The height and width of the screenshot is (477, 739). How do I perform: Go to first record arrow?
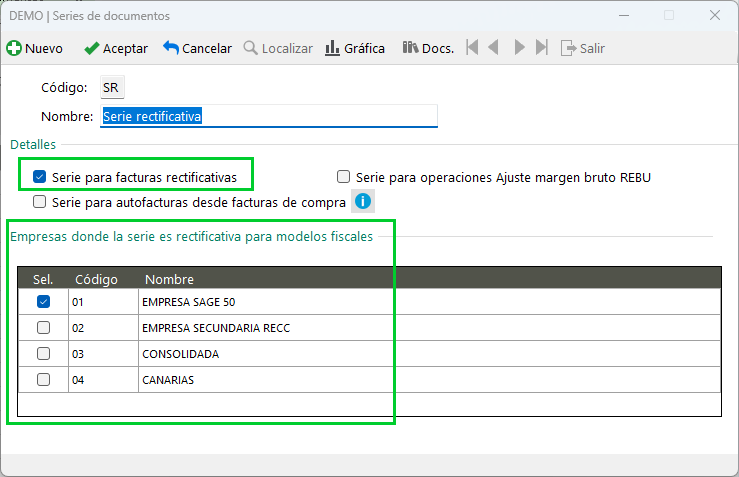(472, 48)
